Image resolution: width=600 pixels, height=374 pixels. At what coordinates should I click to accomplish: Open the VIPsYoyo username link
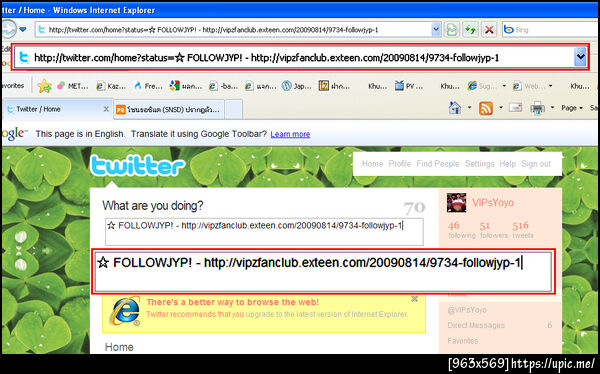(492, 203)
